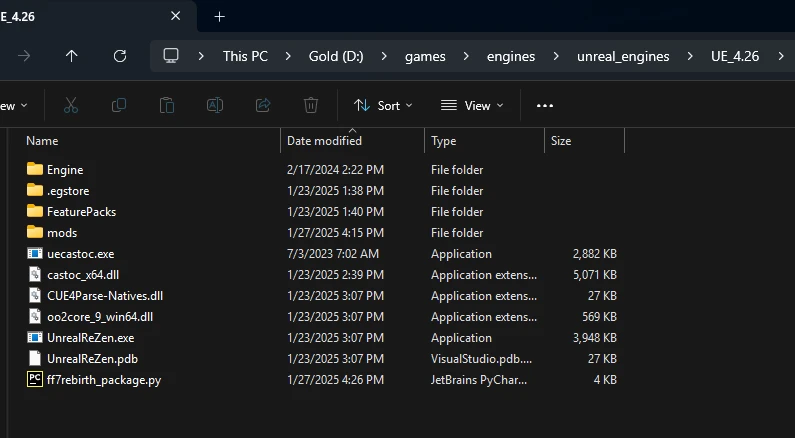Navigate to engines breadcrumb
795x438 pixels.
point(511,56)
